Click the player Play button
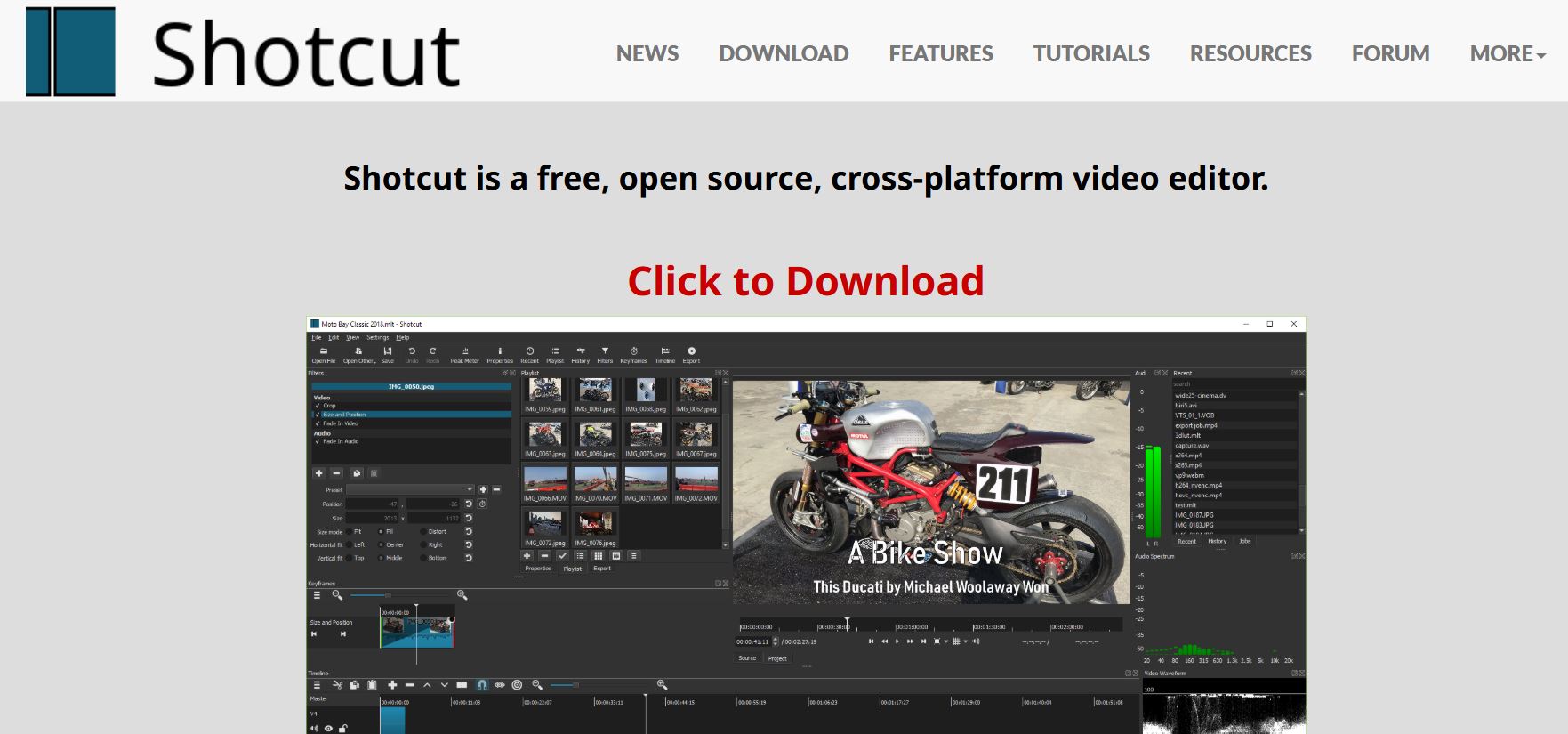Image resolution: width=1568 pixels, height=734 pixels. tap(897, 641)
